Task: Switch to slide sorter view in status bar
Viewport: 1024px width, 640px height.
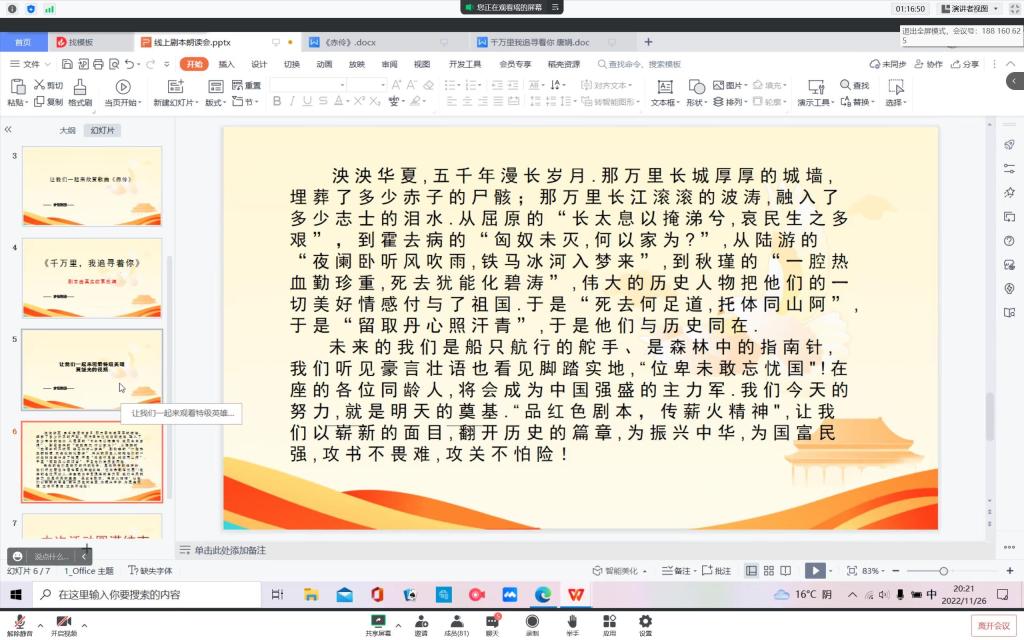Action: 770,571
